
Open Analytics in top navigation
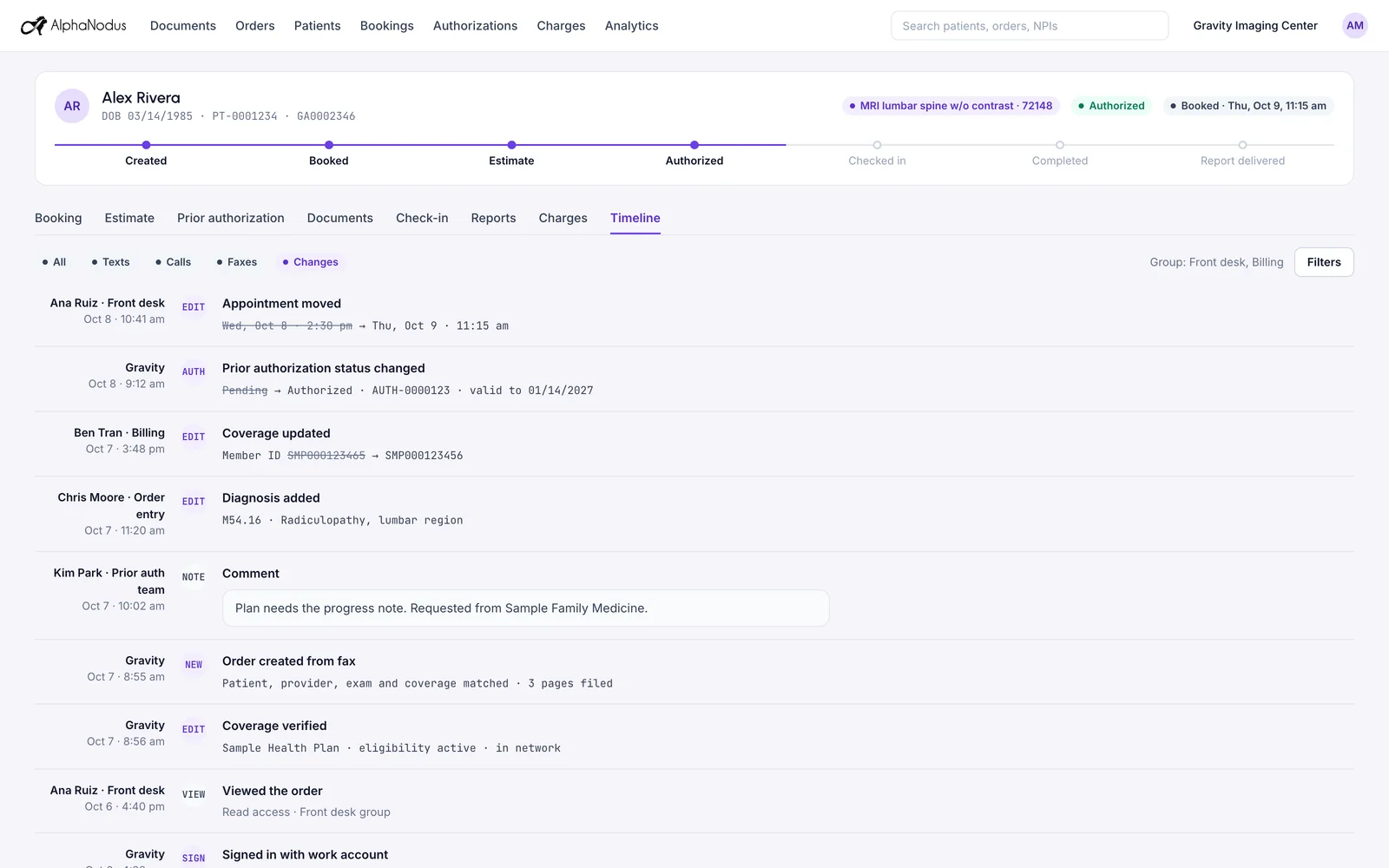[x=631, y=25]
